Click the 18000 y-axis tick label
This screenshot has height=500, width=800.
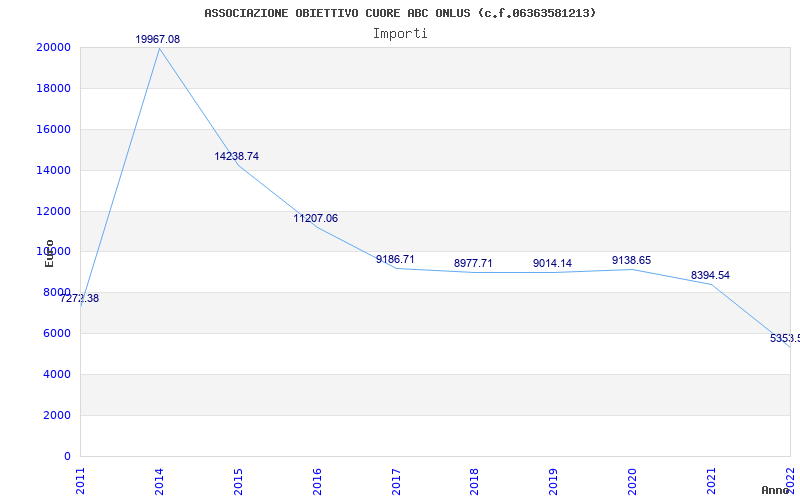click(x=53, y=88)
